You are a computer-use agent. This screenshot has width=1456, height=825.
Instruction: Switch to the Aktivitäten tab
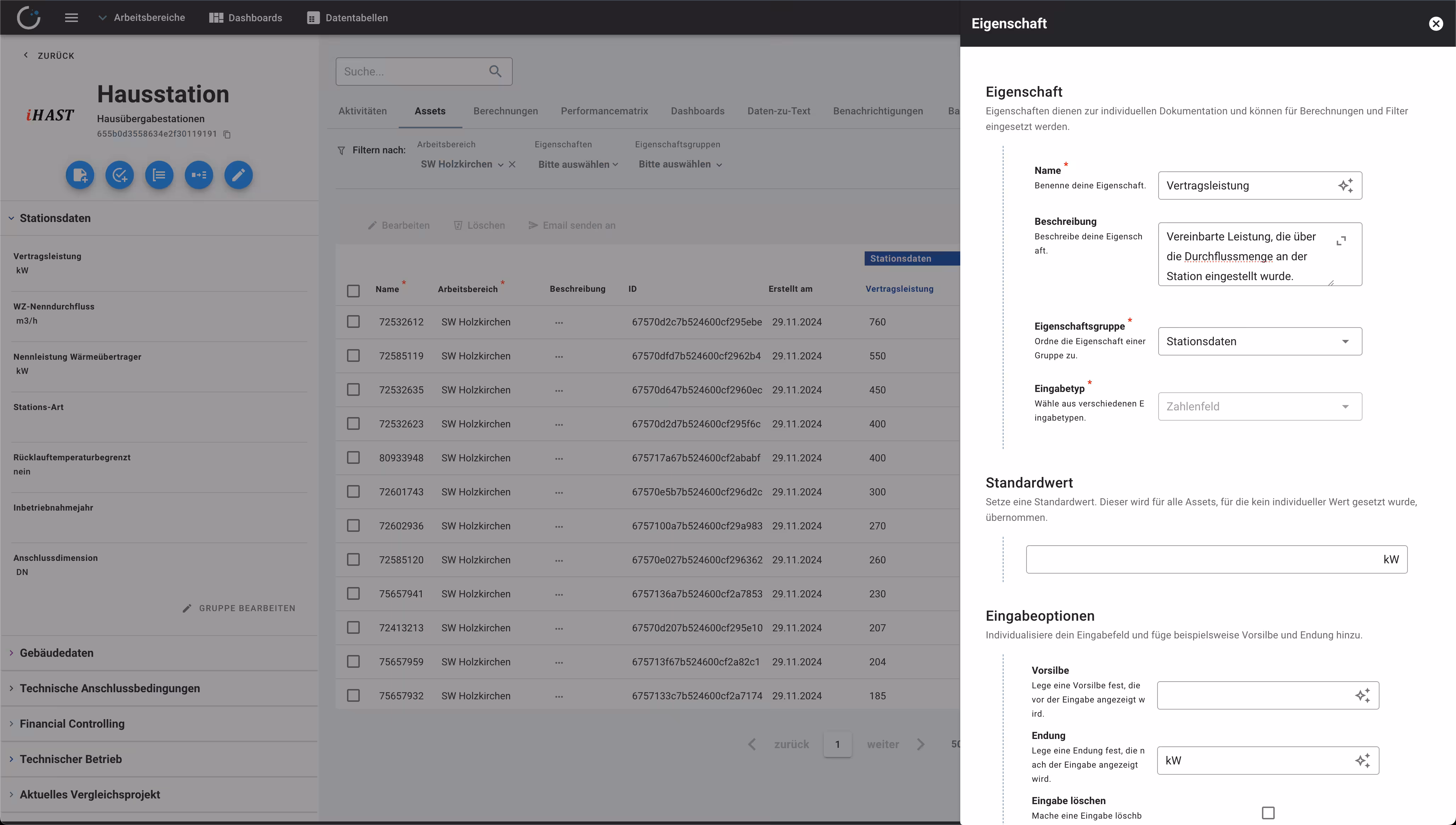pyautogui.click(x=363, y=111)
